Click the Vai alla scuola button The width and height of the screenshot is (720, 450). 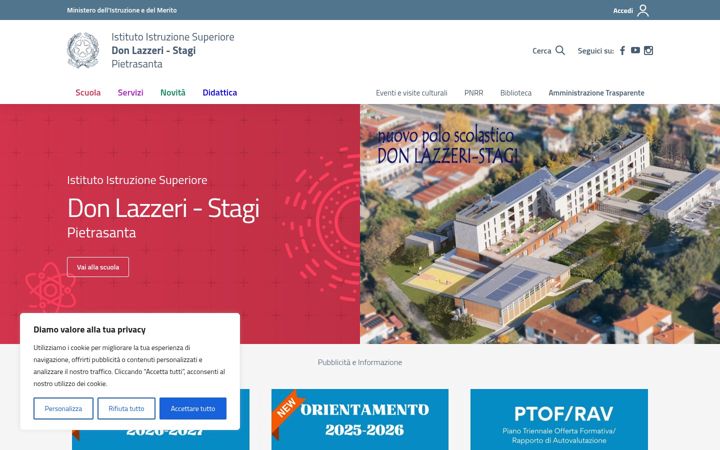98,267
